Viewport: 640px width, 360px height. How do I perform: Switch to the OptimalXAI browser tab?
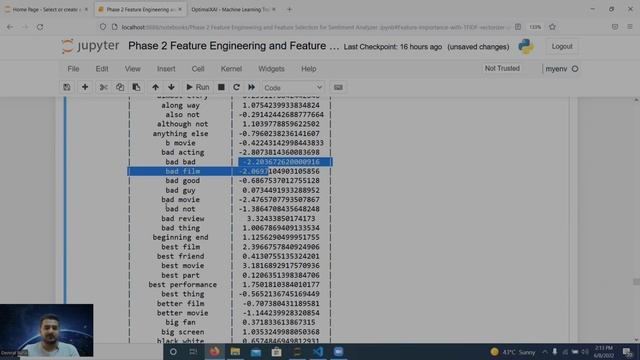233,9
